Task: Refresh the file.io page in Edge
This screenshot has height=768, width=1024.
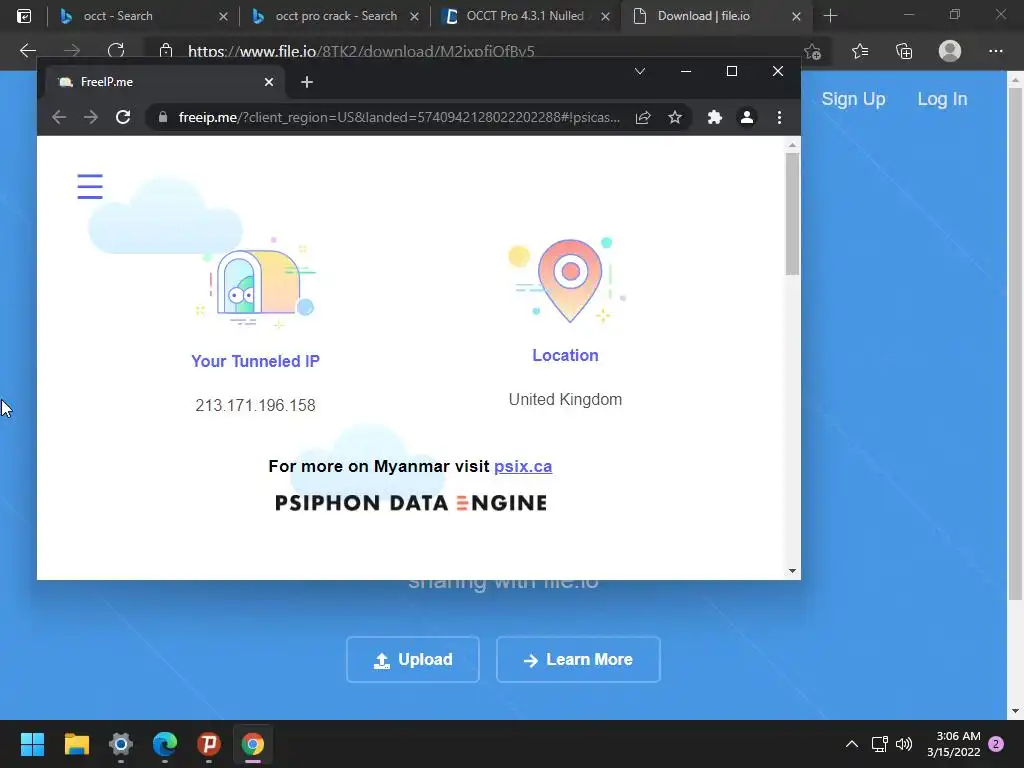Action: (x=116, y=50)
